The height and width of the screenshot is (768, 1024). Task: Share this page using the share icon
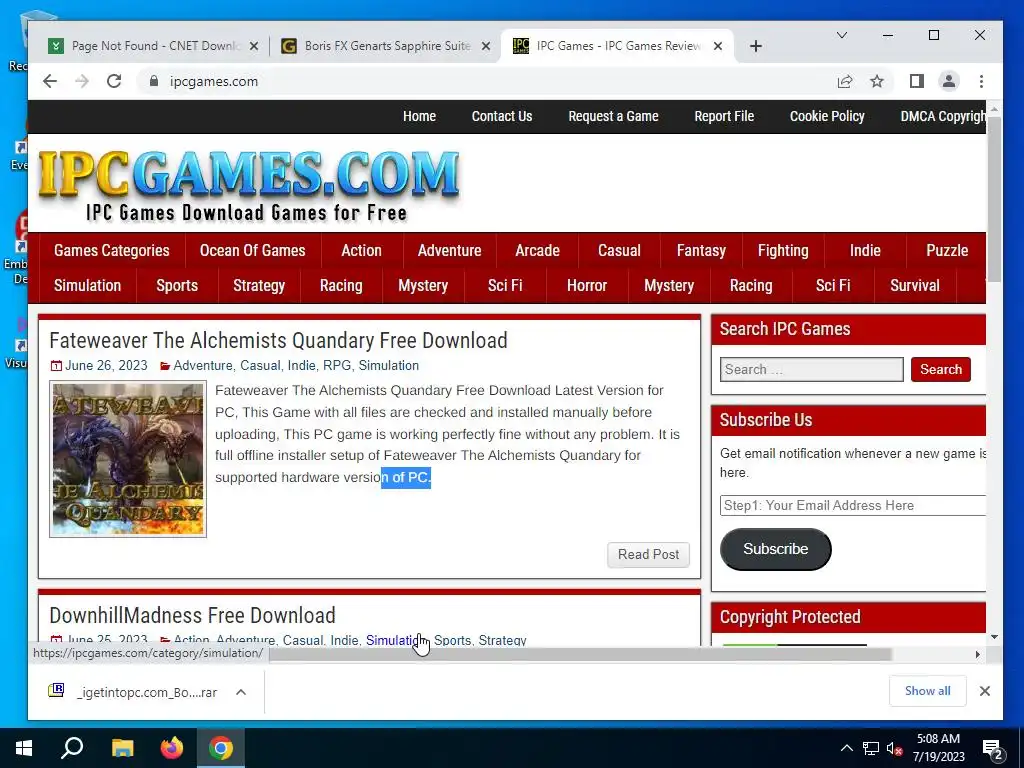845,81
